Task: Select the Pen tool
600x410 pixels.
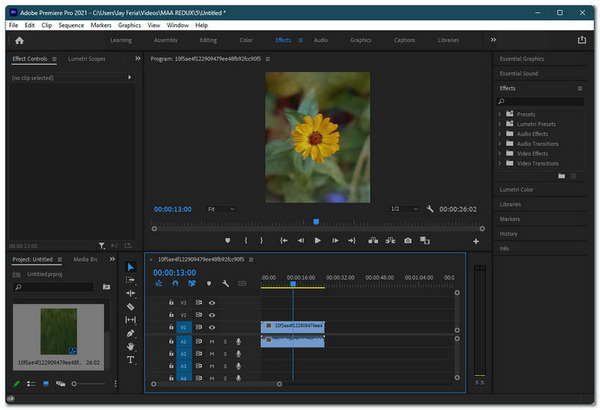Action: click(130, 333)
